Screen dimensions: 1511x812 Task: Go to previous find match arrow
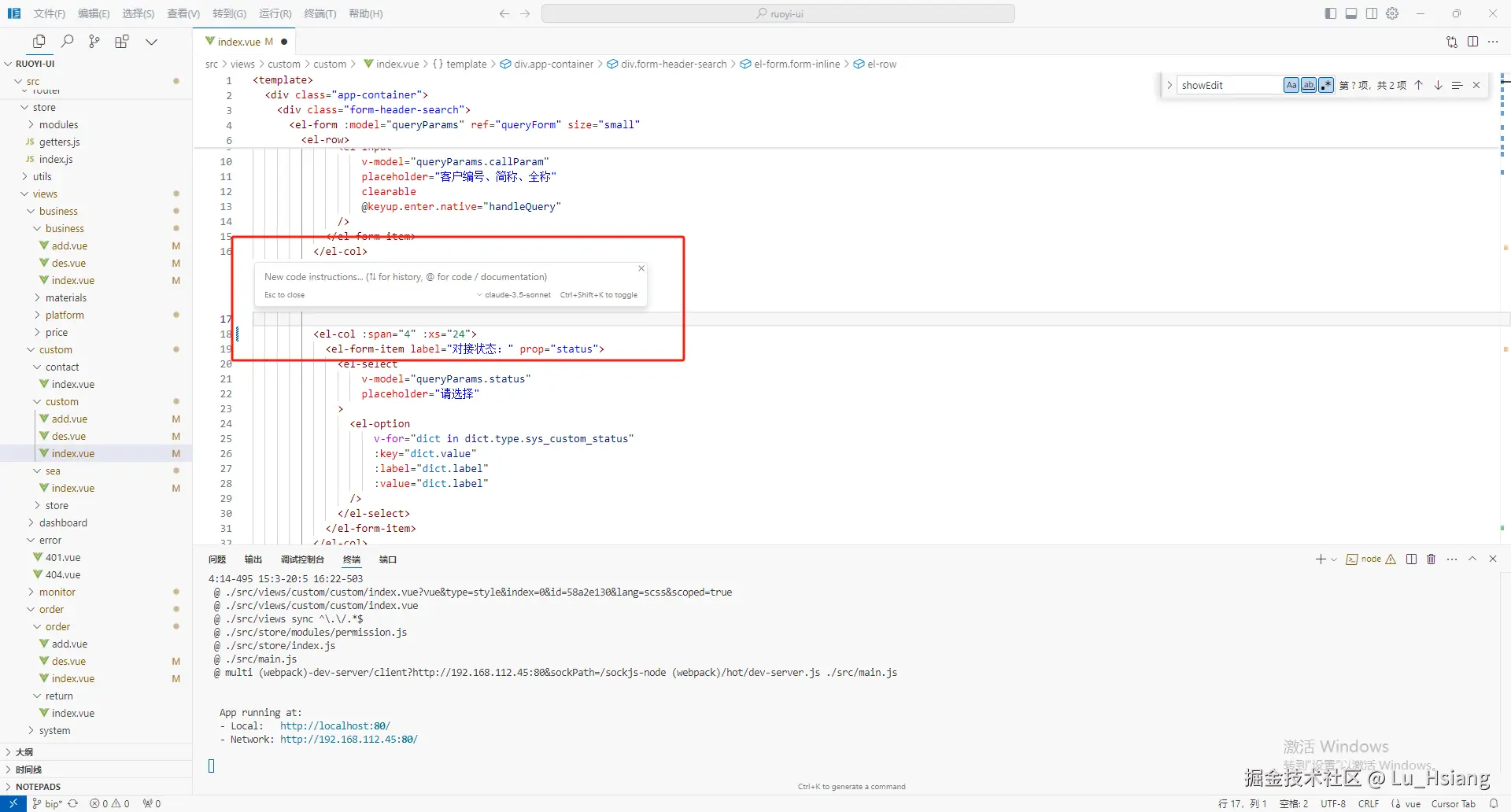pyautogui.click(x=1418, y=85)
